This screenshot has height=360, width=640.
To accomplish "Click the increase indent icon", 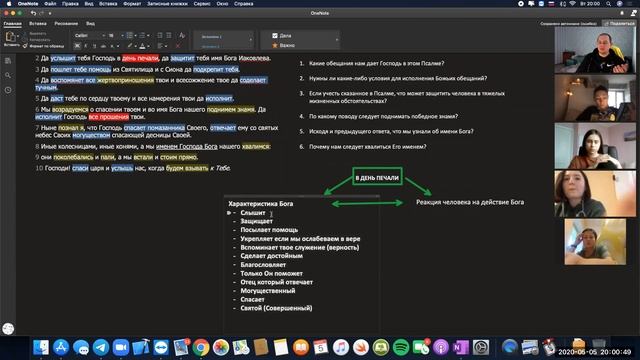I will [x=169, y=36].
